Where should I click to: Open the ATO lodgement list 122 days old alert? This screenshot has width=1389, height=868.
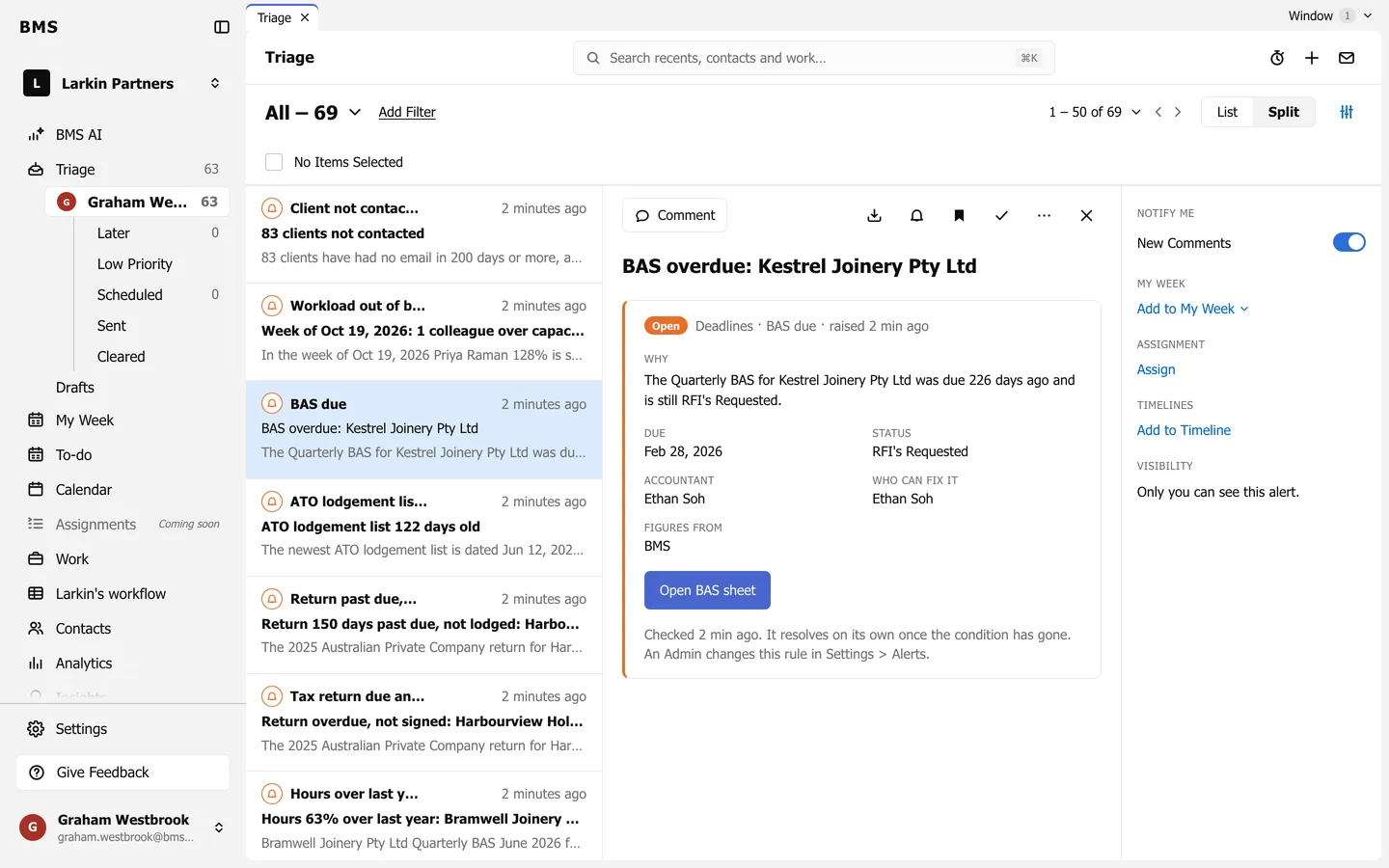tap(424, 527)
